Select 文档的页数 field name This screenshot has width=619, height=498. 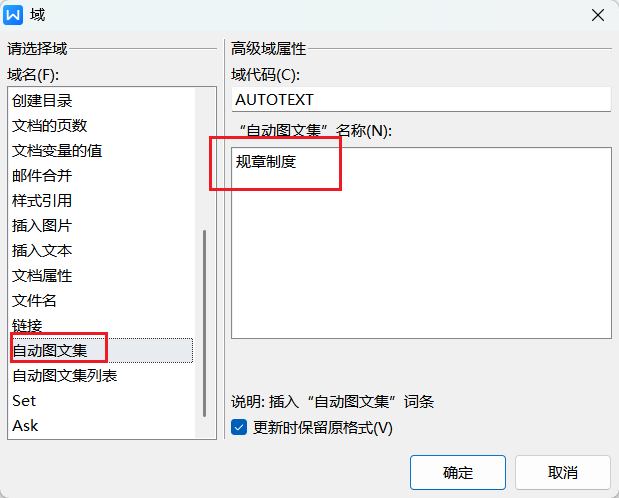pos(50,126)
